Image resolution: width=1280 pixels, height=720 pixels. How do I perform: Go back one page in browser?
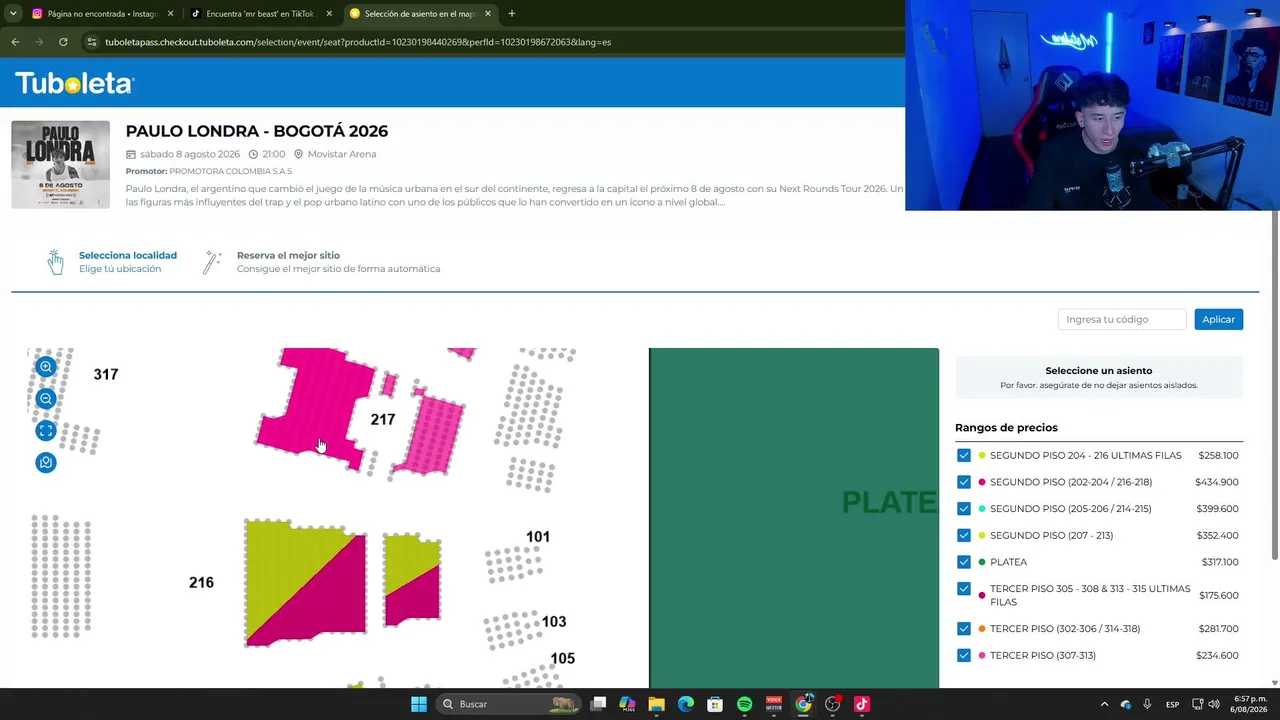point(15,42)
